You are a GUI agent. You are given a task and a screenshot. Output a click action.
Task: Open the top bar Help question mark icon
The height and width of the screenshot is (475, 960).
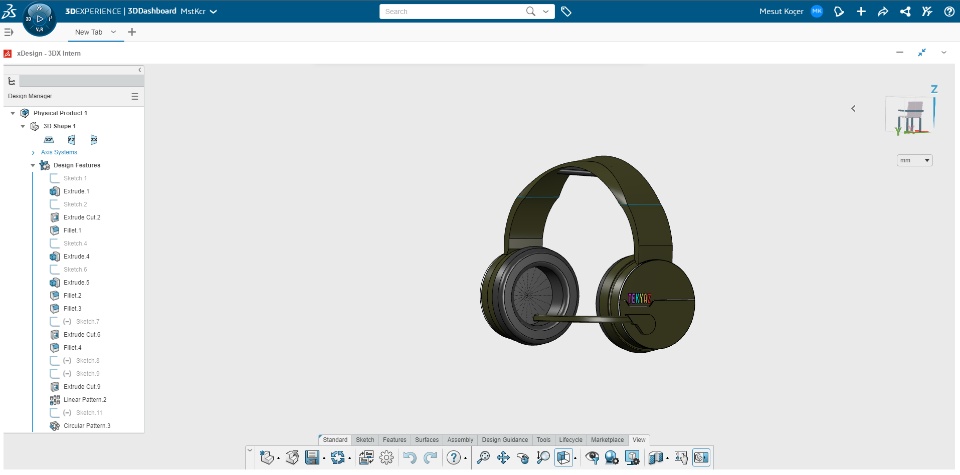[949, 11]
